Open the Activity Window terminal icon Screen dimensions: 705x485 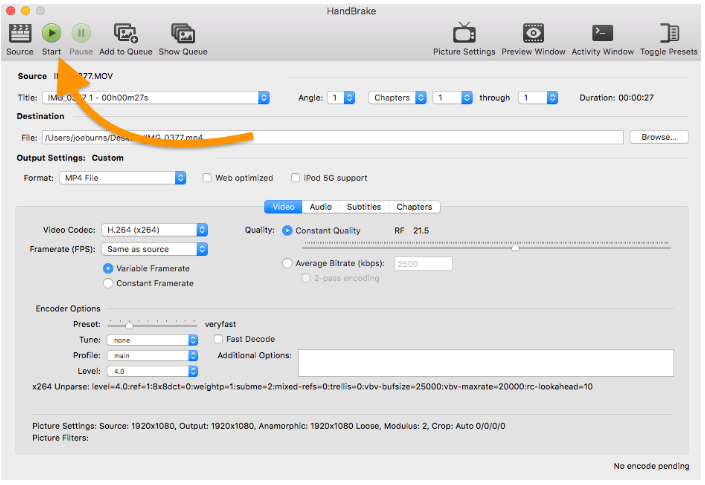point(602,33)
